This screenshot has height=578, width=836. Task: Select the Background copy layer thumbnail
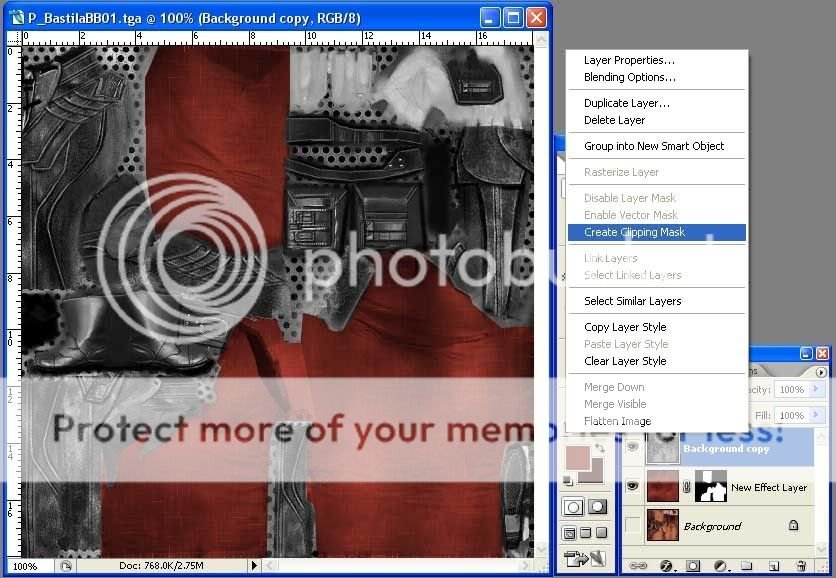pos(662,448)
